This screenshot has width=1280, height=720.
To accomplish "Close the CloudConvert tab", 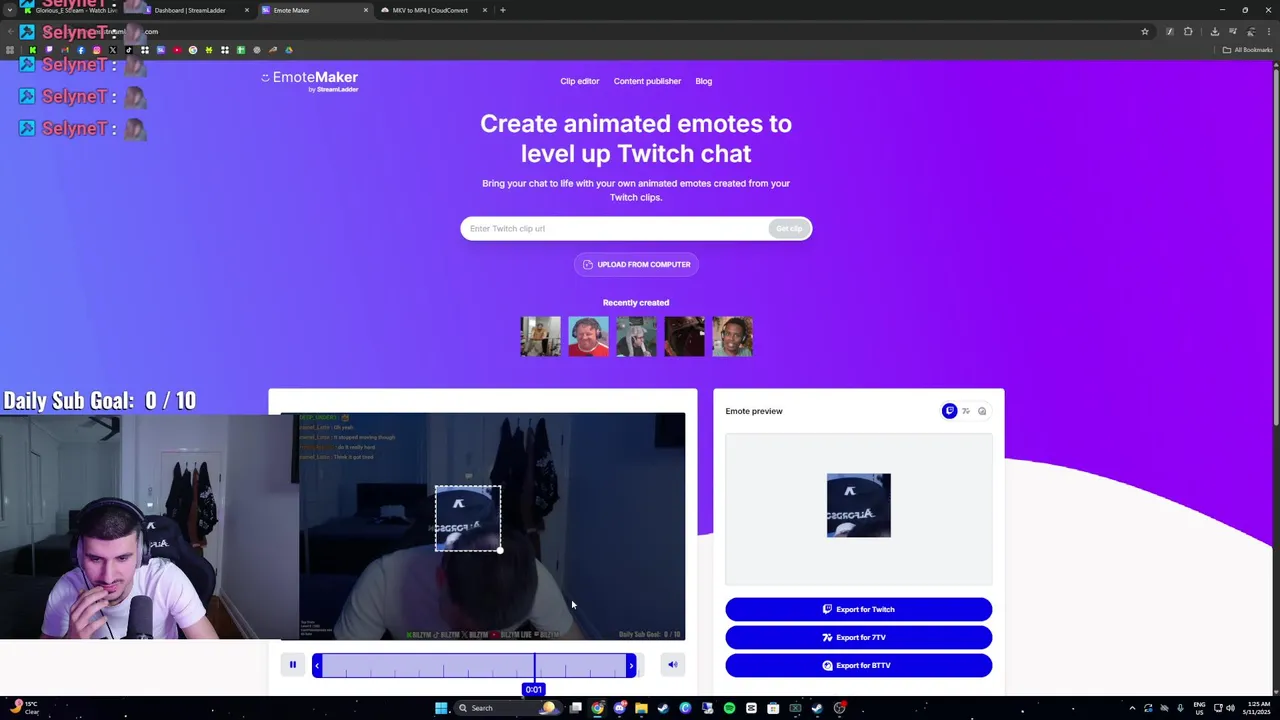I will click(x=485, y=10).
